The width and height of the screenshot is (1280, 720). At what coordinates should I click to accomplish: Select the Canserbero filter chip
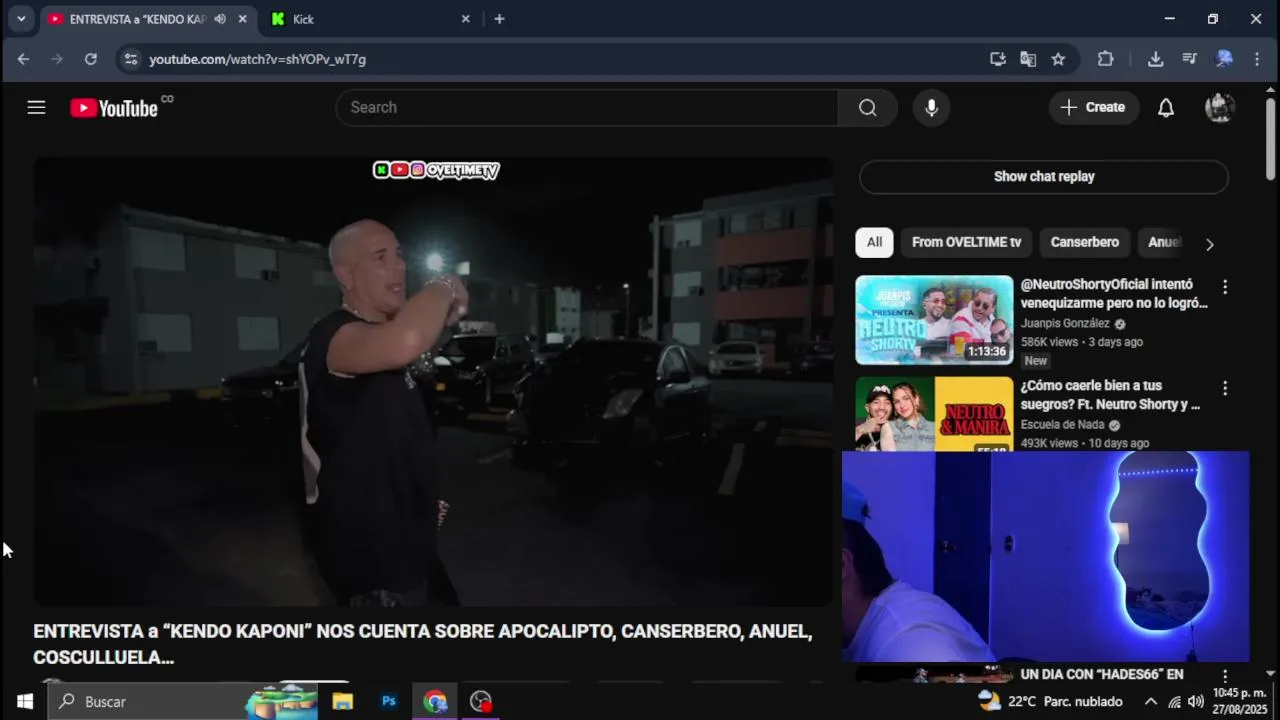(1084, 242)
